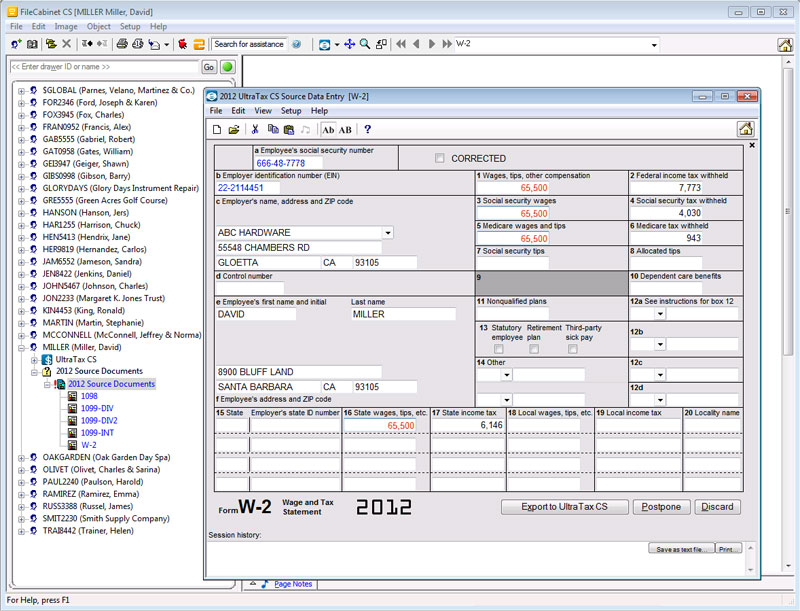This screenshot has width=800, height=611.
Task: Click the blue question mark help icon
Action: [367, 130]
